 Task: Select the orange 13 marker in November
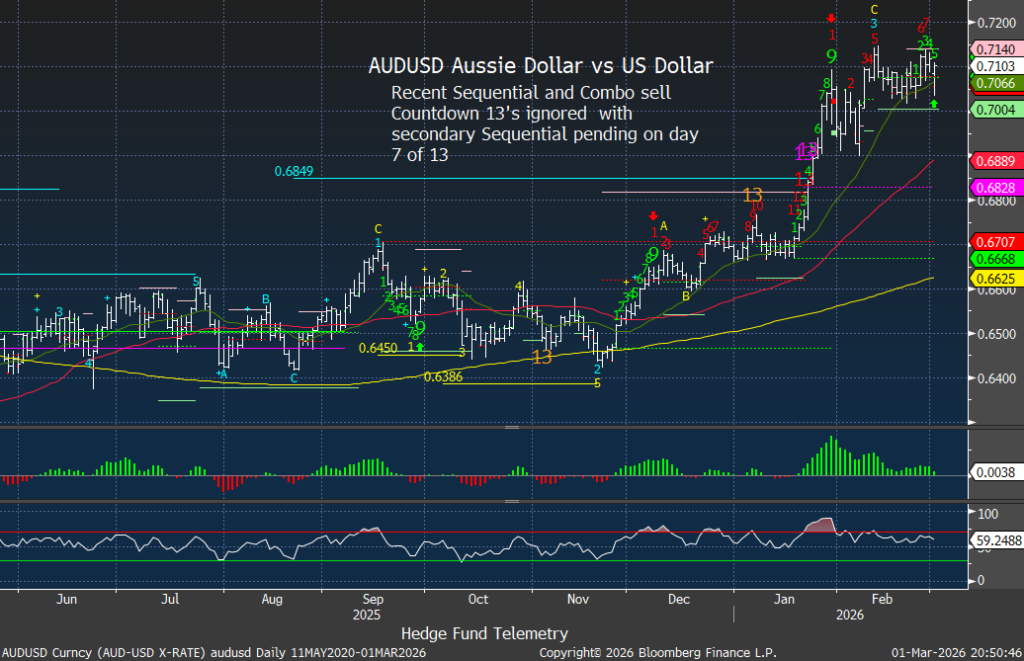pos(542,357)
